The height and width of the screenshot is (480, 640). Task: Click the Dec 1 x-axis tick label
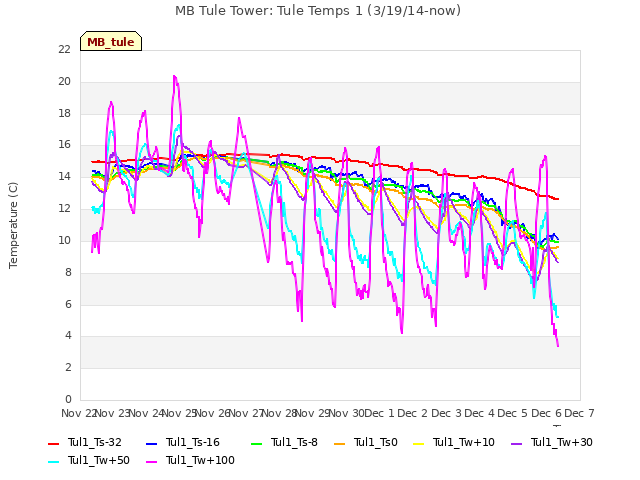pyautogui.click(x=380, y=413)
